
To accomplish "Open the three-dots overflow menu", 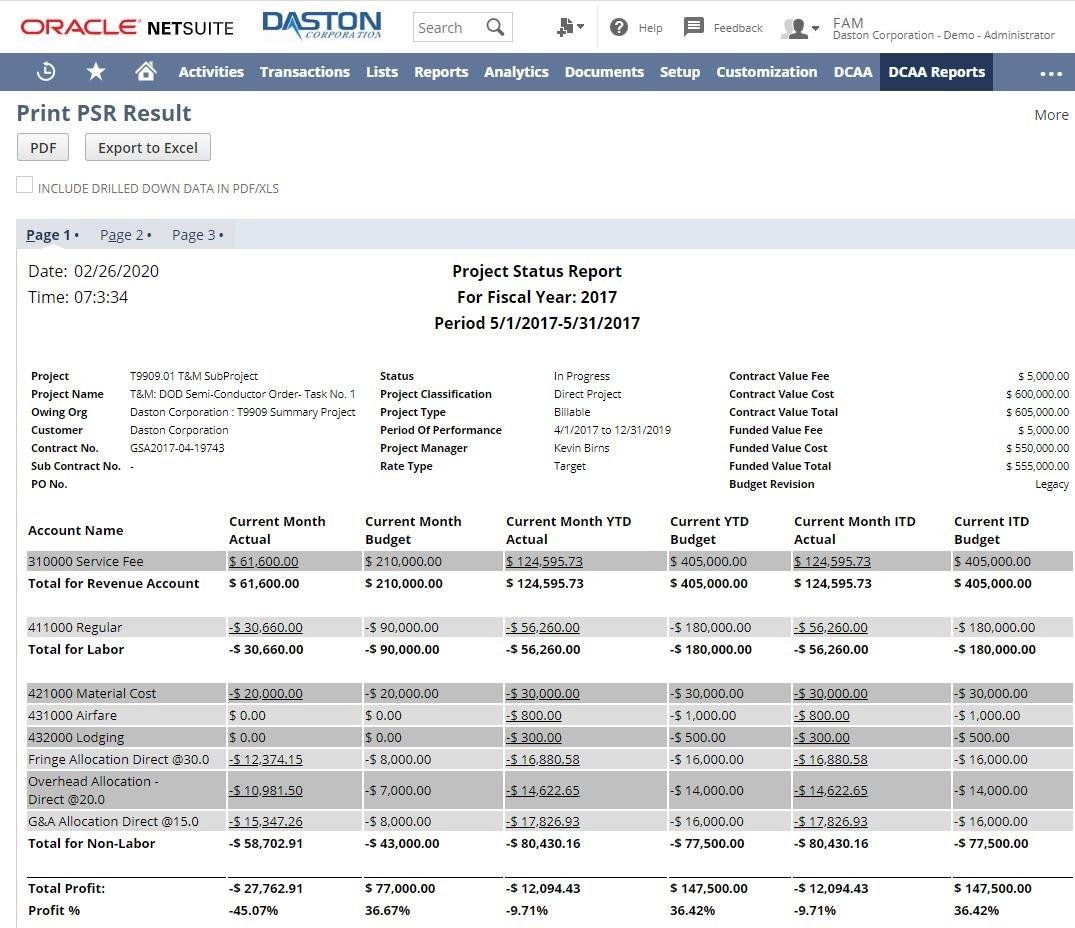I will coord(1051,73).
